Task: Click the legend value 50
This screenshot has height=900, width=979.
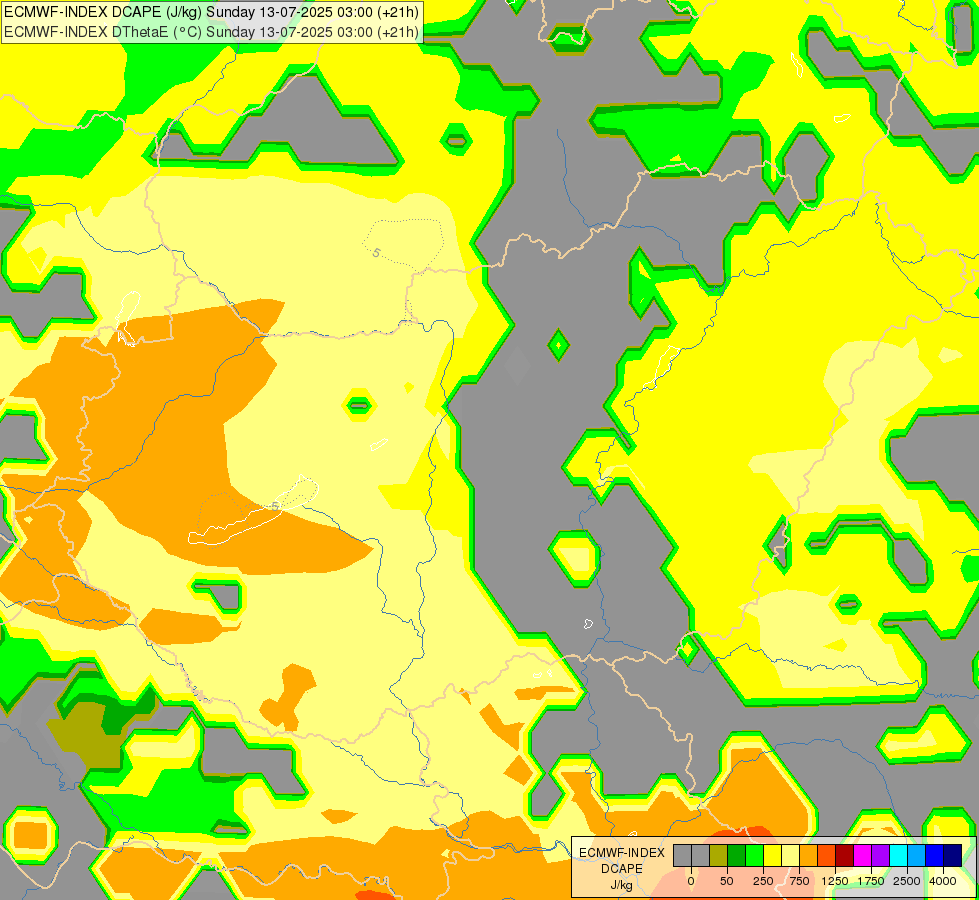Action: pos(727,881)
